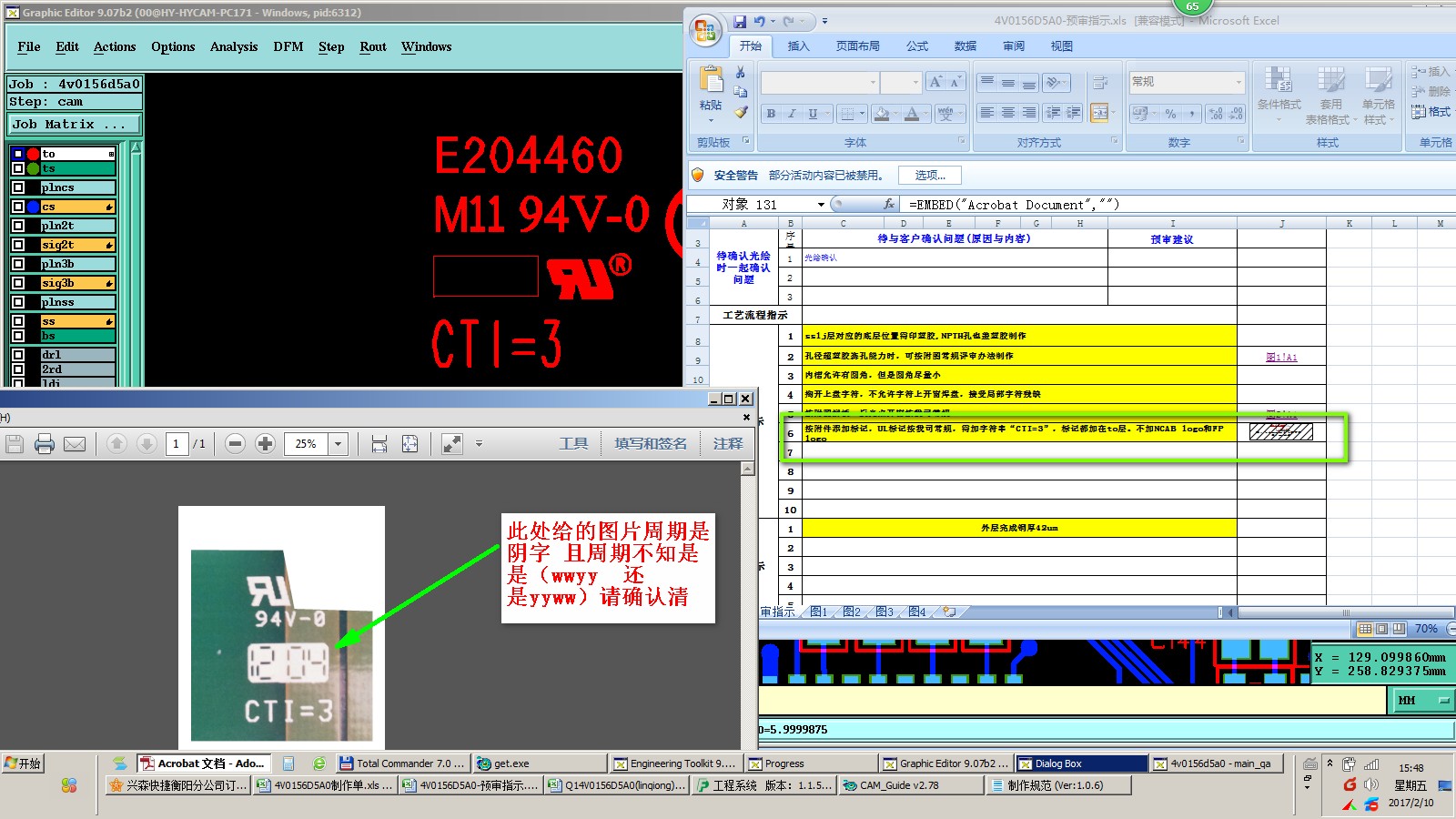Email the Acrobat document via envelope icon
The height and width of the screenshot is (819, 1456).
[75, 444]
